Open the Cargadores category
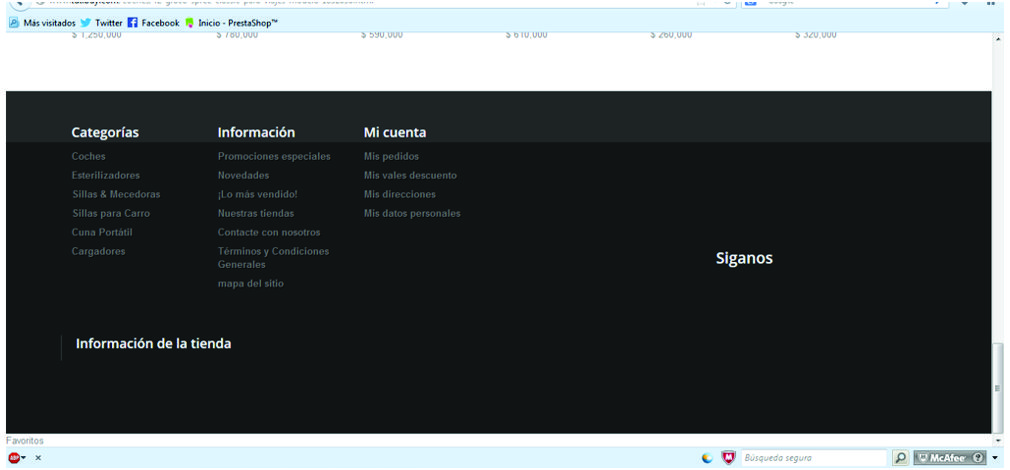The width and height of the screenshot is (1010, 470). [99, 251]
